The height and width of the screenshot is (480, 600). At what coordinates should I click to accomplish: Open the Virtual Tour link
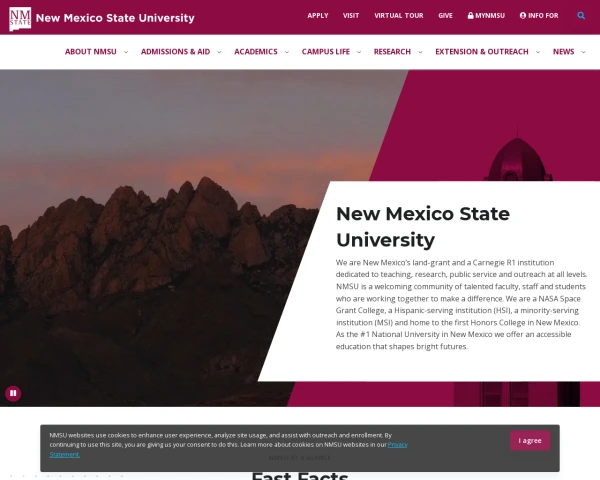pyautogui.click(x=399, y=16)
